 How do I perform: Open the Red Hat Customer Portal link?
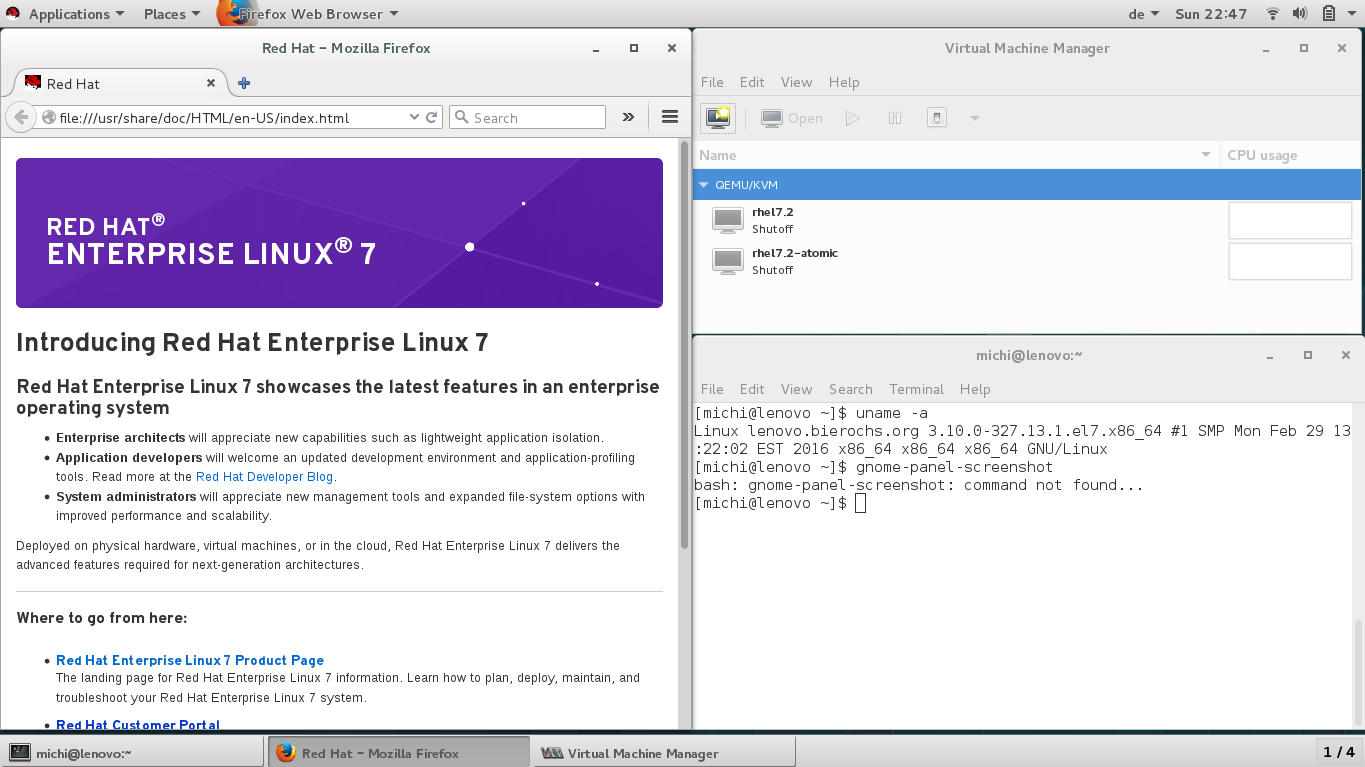point(138,725)
